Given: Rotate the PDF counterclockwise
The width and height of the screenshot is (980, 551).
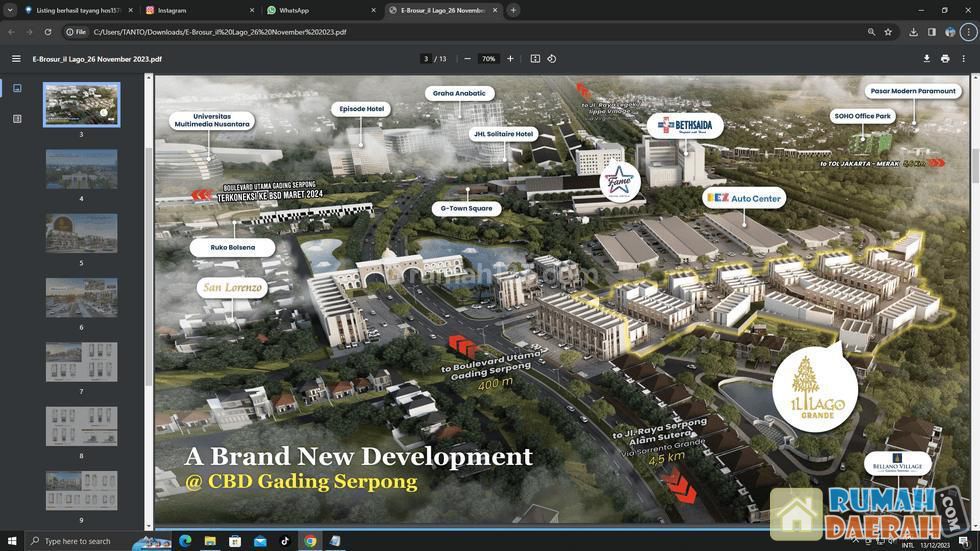Looking at the screenshot, I should coord(552,59).
